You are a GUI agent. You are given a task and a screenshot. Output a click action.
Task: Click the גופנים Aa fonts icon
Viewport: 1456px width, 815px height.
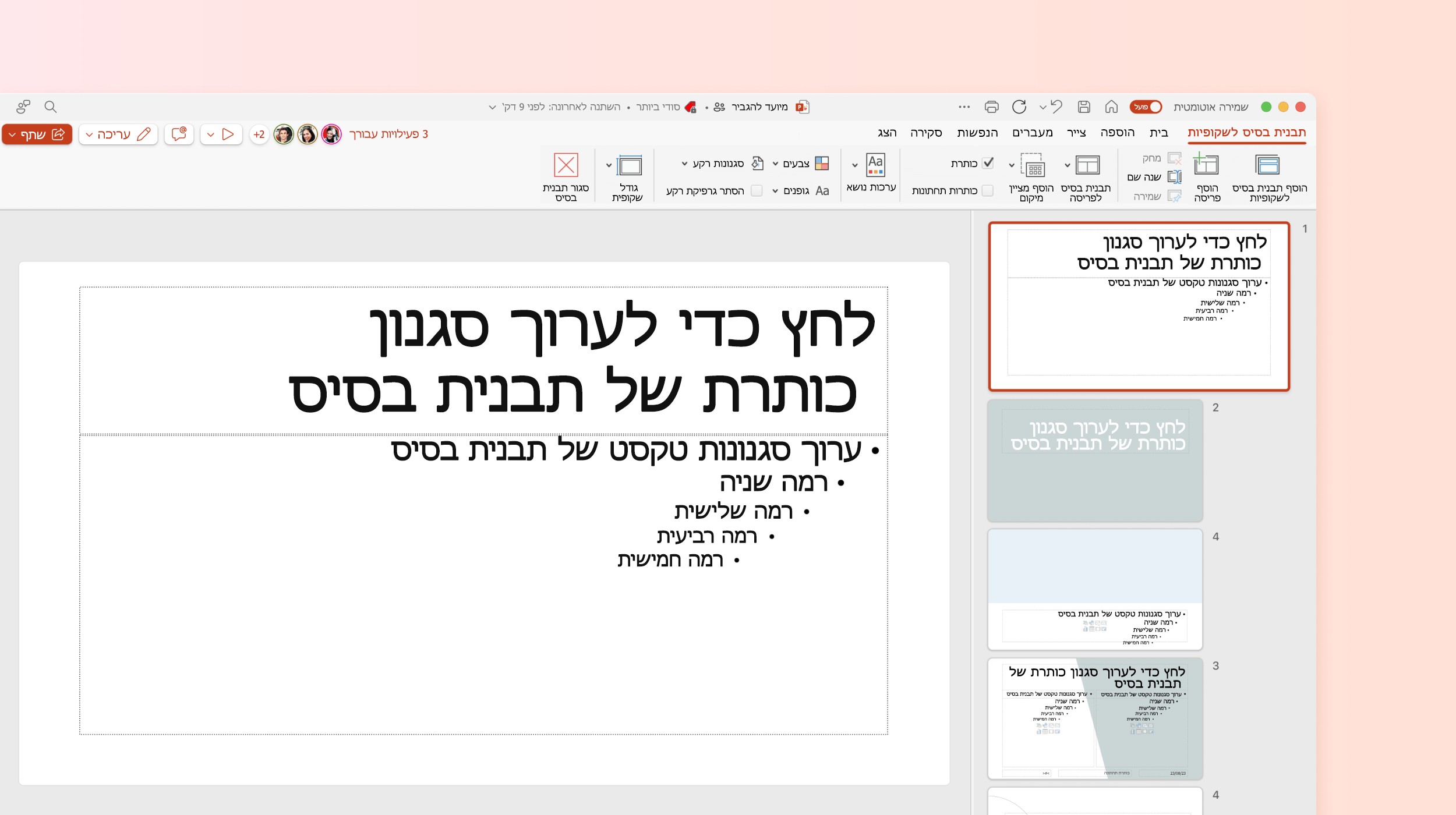(822, 191)
